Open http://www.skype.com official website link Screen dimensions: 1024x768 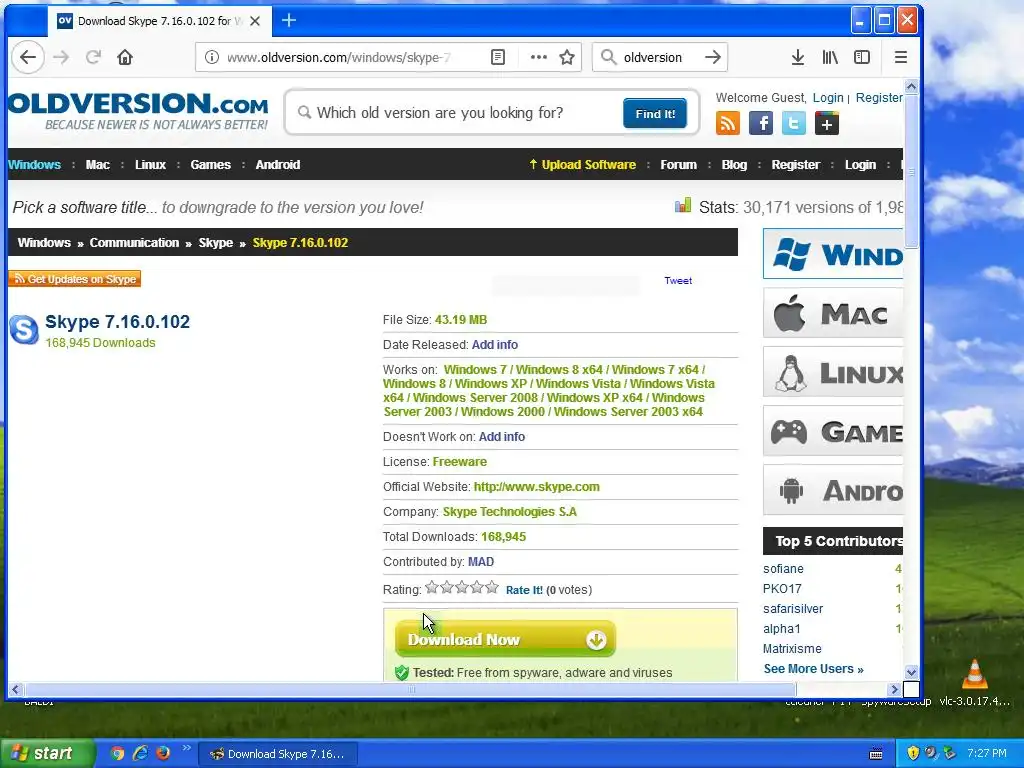pos(536,487)
